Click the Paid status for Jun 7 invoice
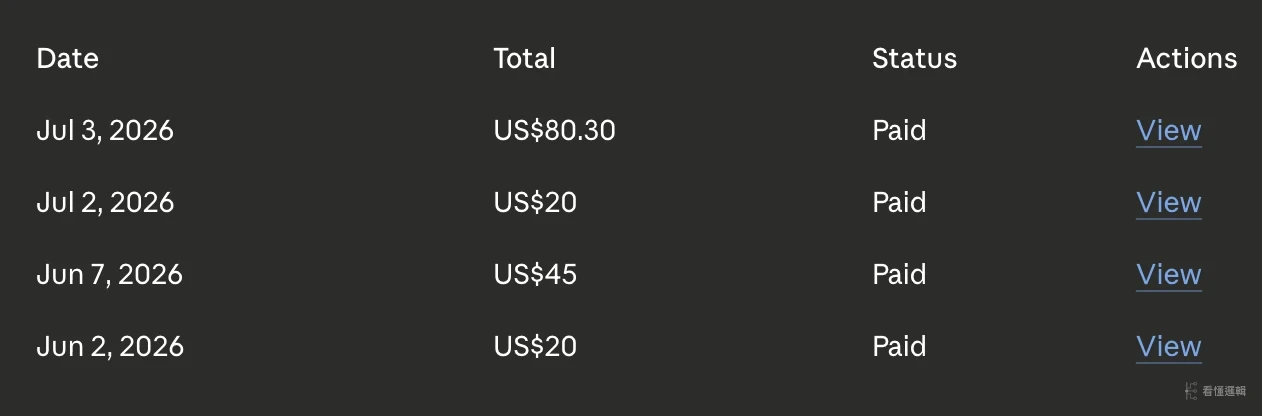This screenshot has height=416, width=1262. (899, 275)
